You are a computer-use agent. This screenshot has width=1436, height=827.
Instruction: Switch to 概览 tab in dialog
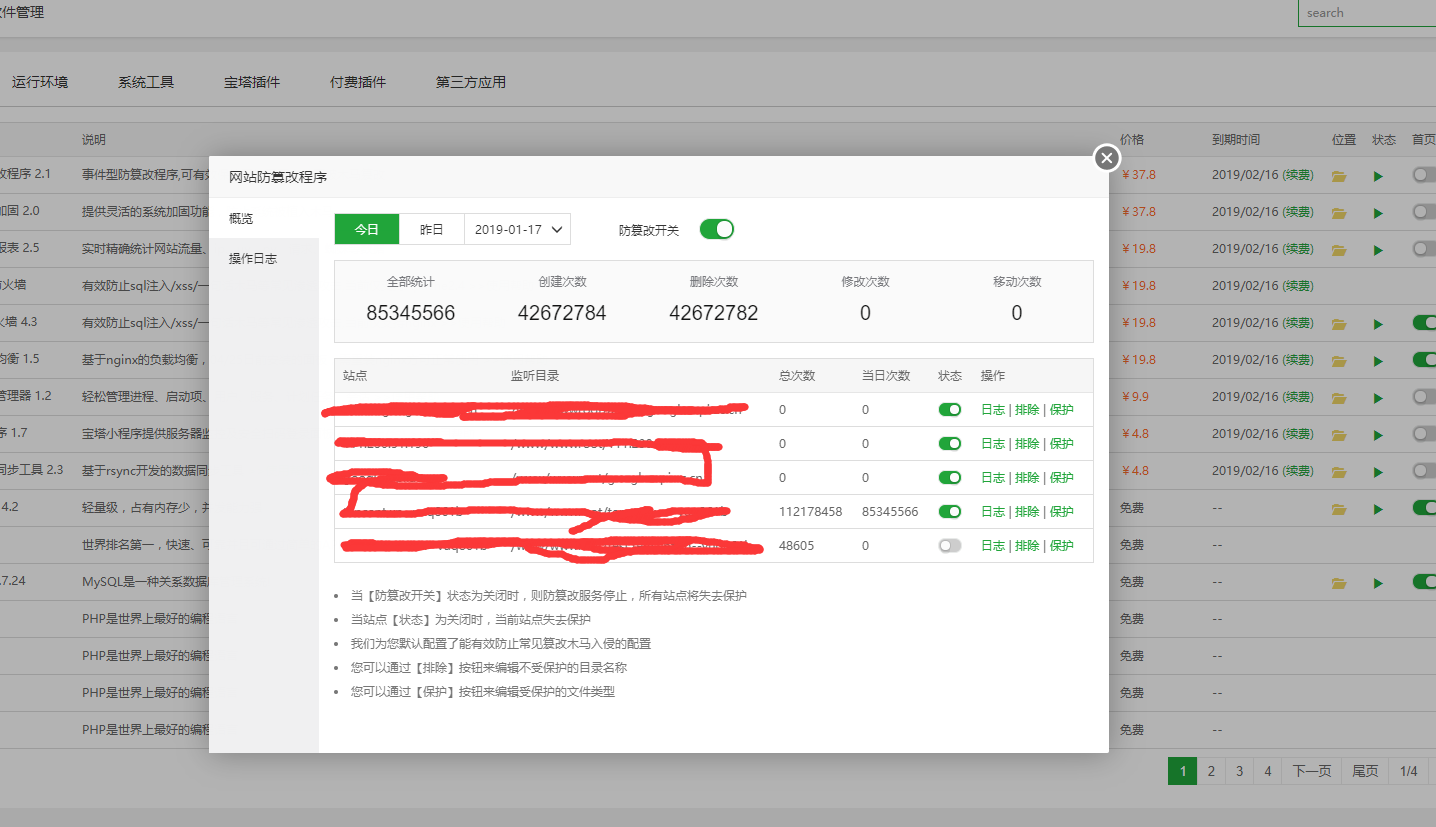264,218
